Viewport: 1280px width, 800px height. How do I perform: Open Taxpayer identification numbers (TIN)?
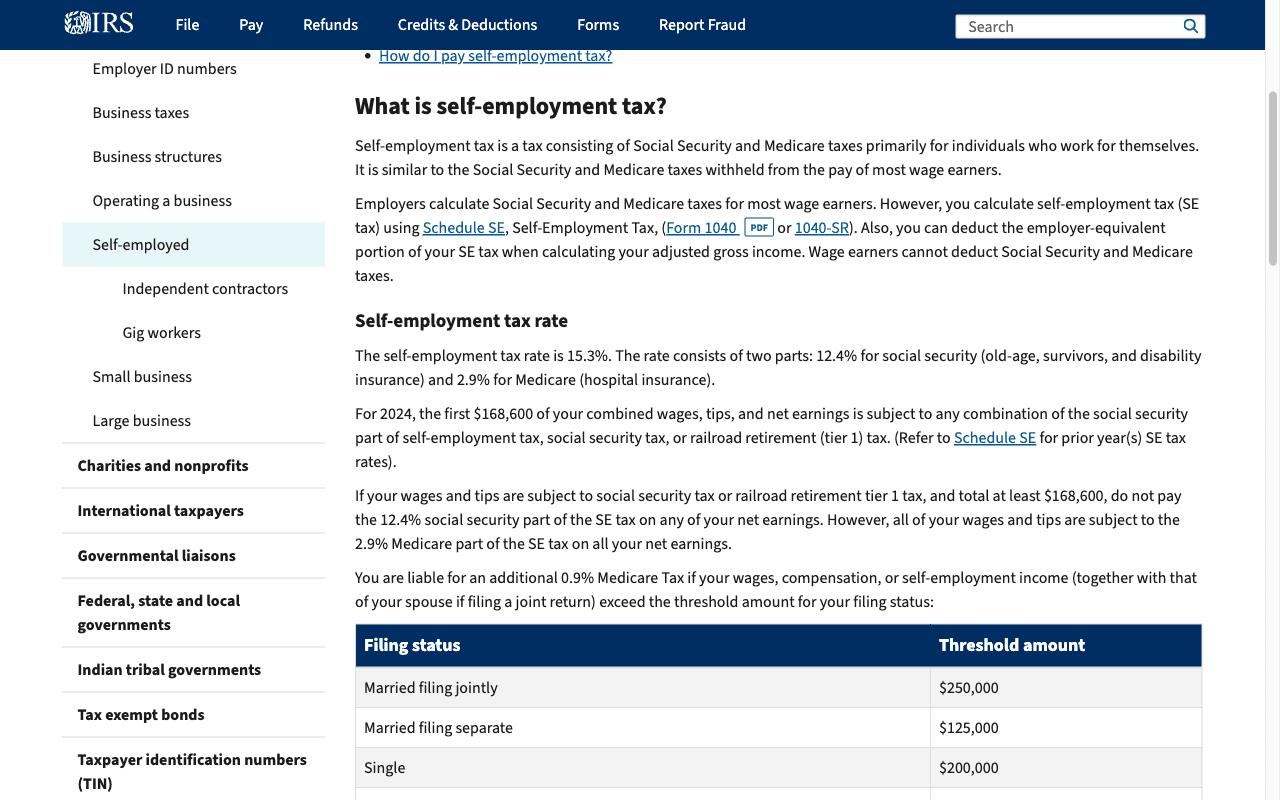(x=193, y=772)
